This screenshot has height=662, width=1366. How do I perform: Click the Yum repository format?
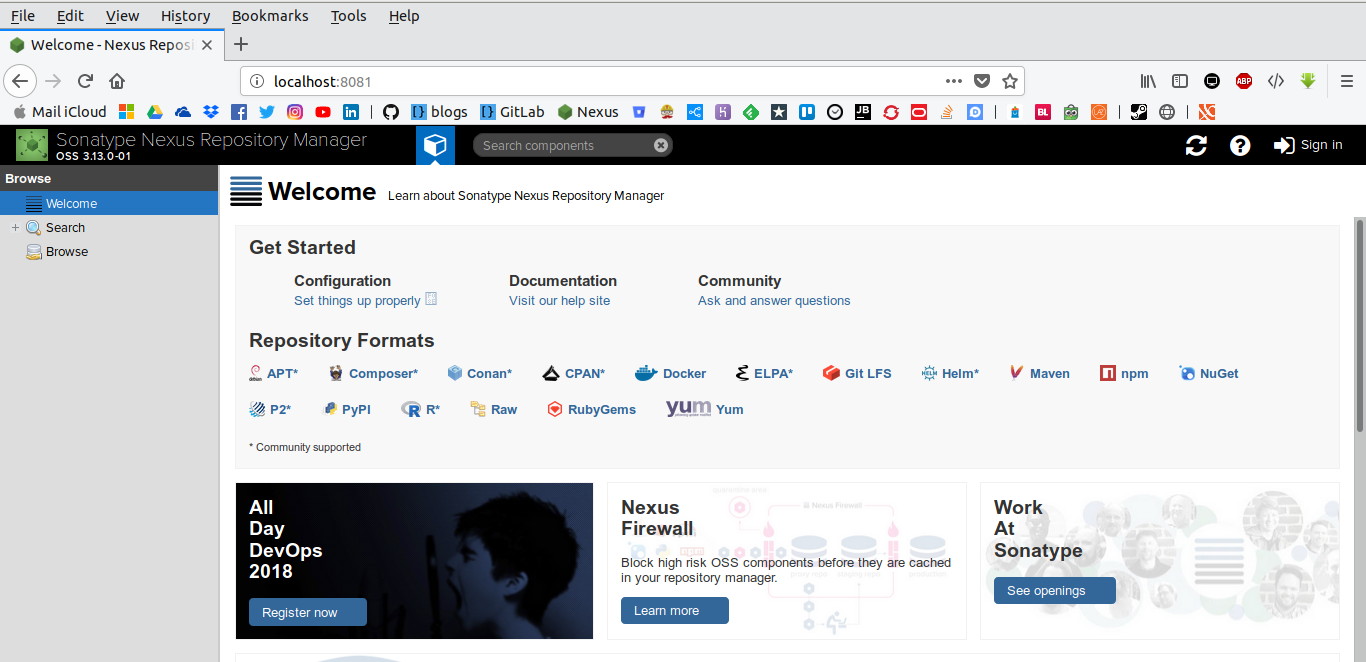[x=705, y=409]
